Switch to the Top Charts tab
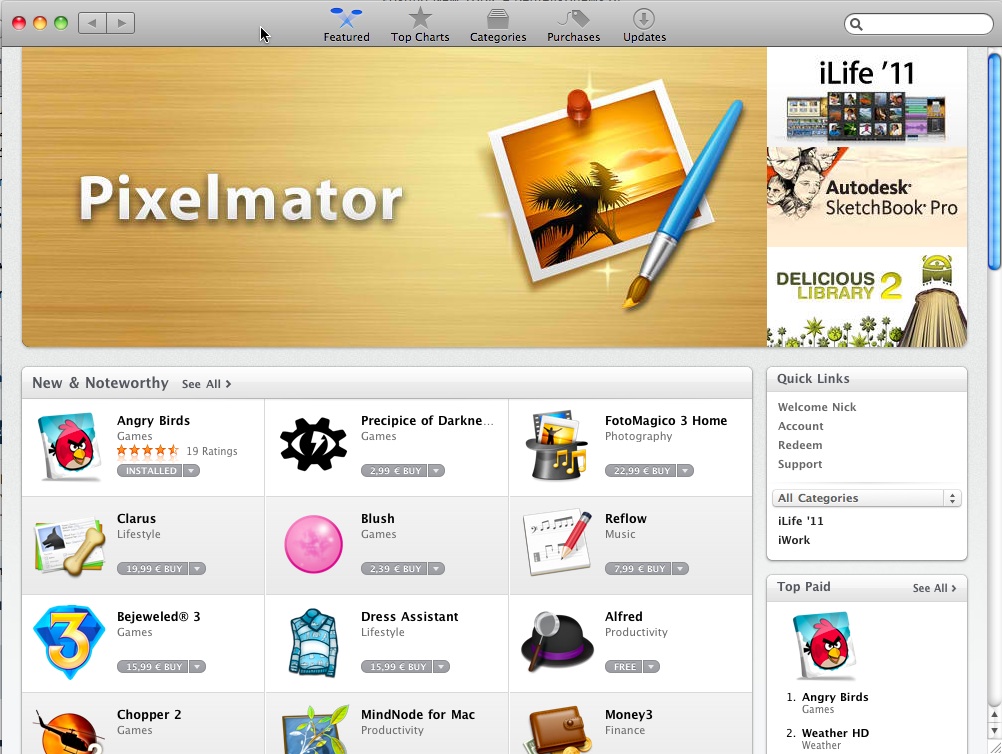Screen dimensions: 1002x754 (x=420, y=25)
